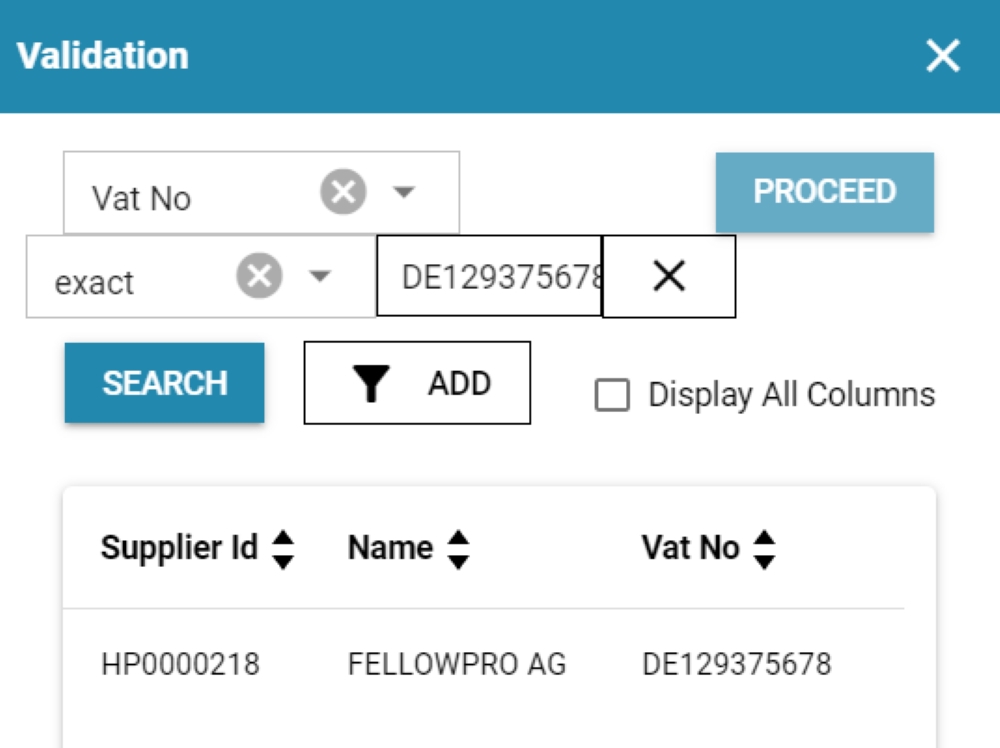The image size is (1000, 748).
Task: Sort by Supplier Id arrows
Action: (x=284, y=549)
